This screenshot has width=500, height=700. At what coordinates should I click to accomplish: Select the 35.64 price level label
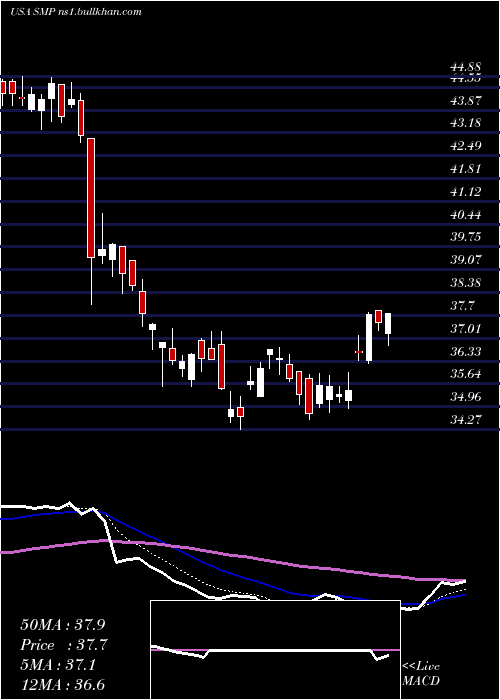[x=466, y=374]
